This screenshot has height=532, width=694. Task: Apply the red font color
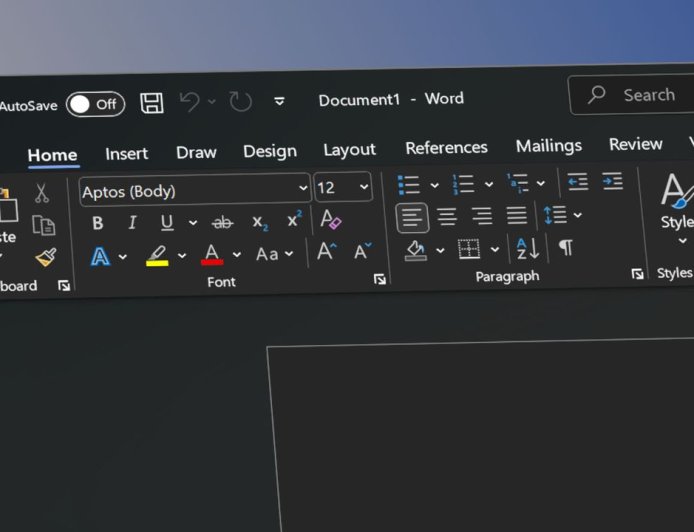click(212, 254)
